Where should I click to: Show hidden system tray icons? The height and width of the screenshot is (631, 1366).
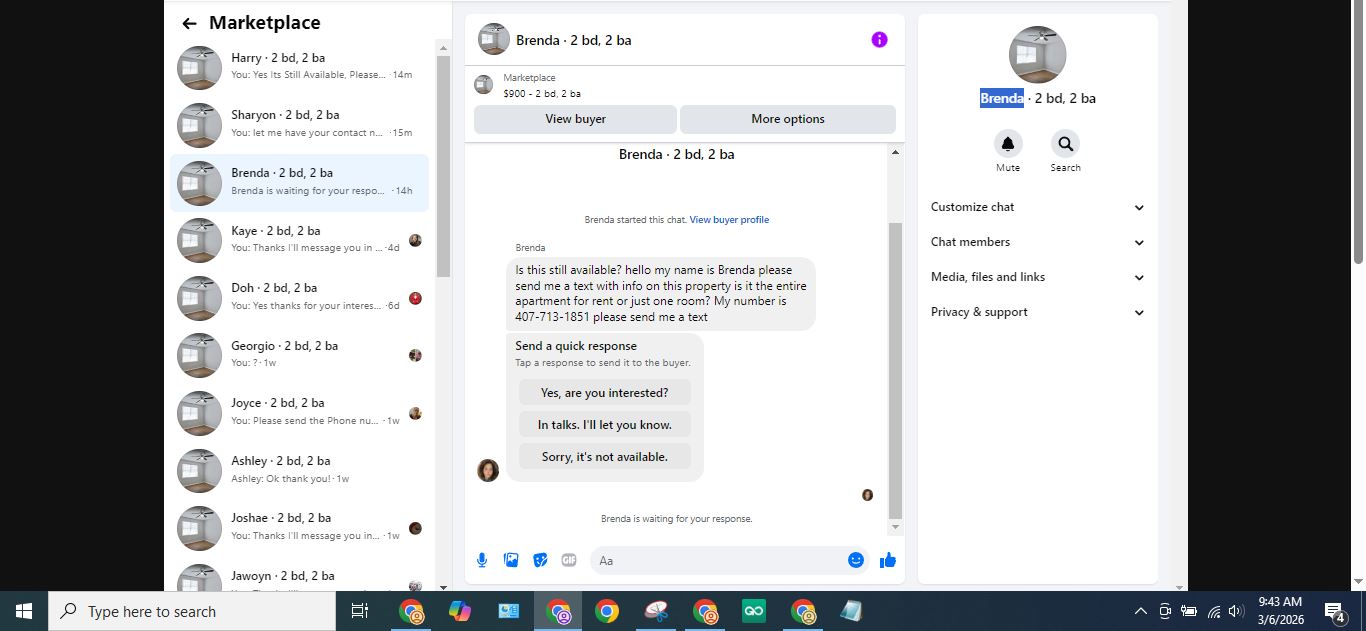click(x=1140, y=611)
